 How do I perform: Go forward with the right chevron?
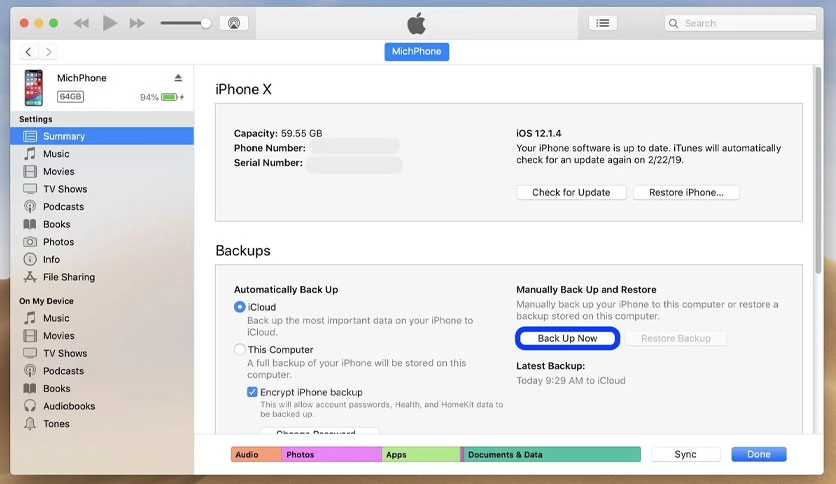coord(49,52)
